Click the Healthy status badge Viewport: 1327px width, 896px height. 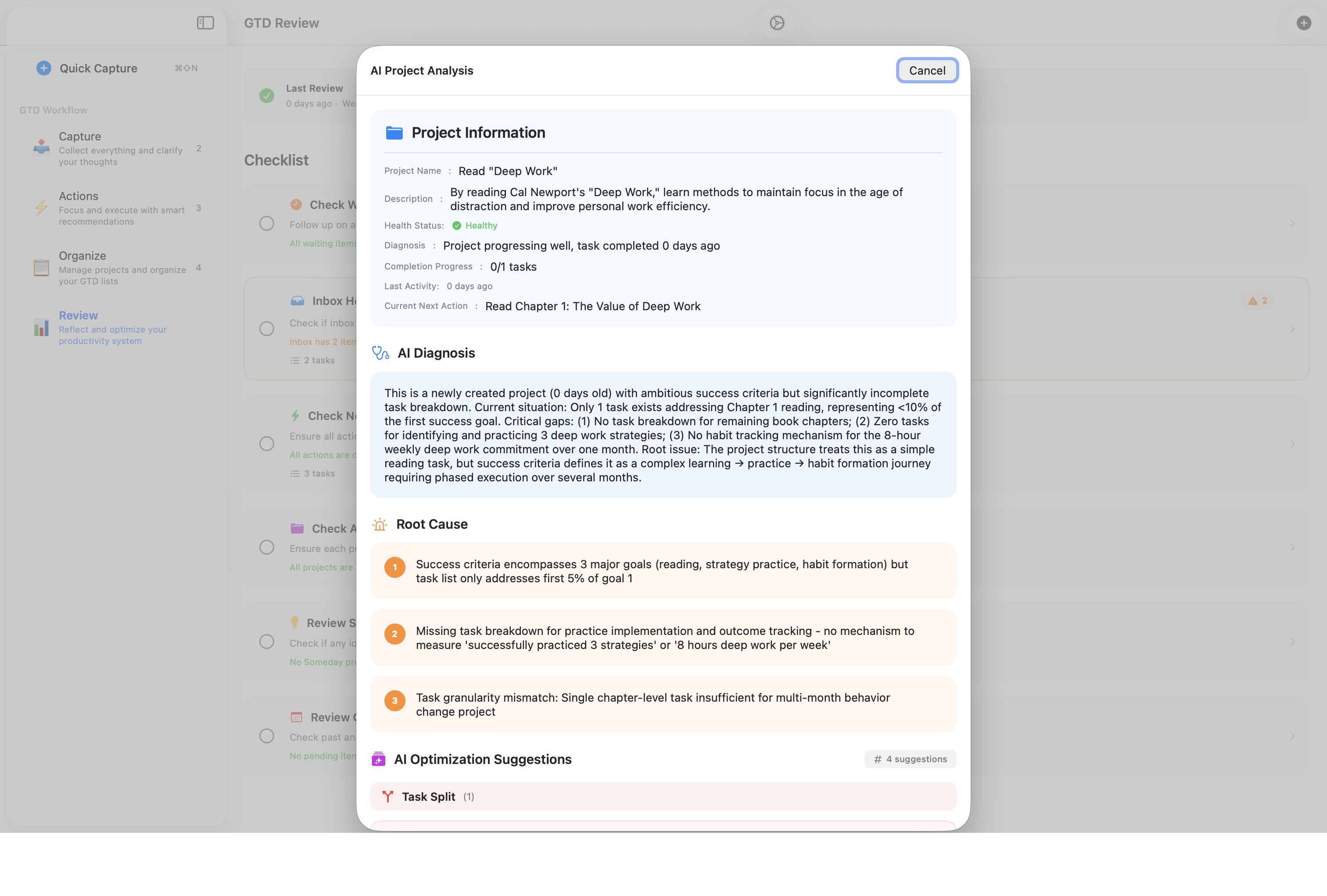click(x=475, y=225)
